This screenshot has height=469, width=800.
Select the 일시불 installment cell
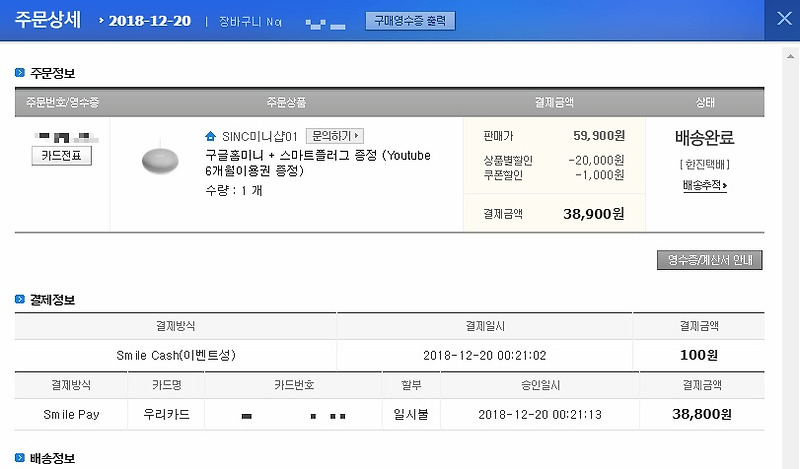(411, 414)
